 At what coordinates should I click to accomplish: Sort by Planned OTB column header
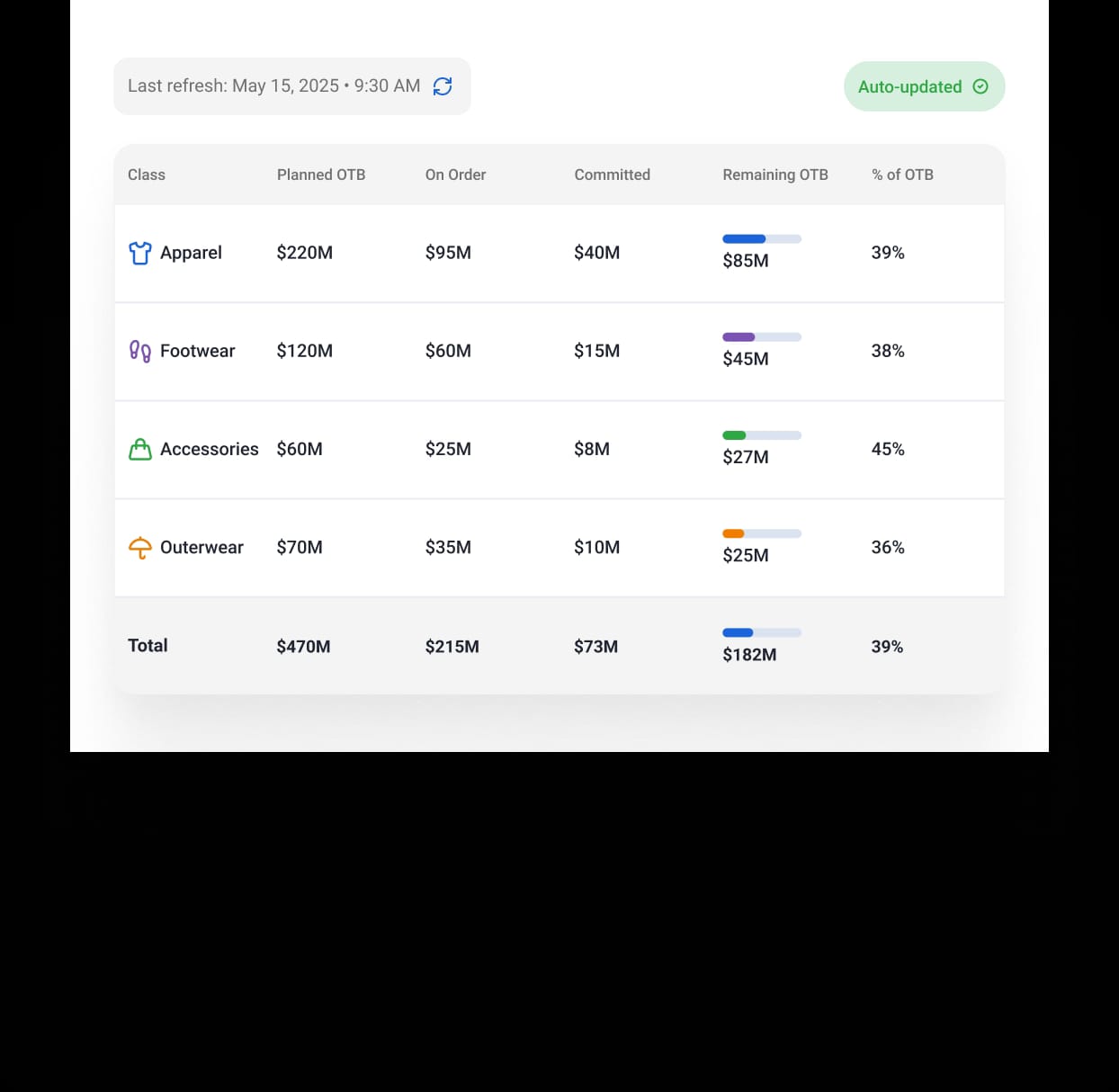coord(321,175)
